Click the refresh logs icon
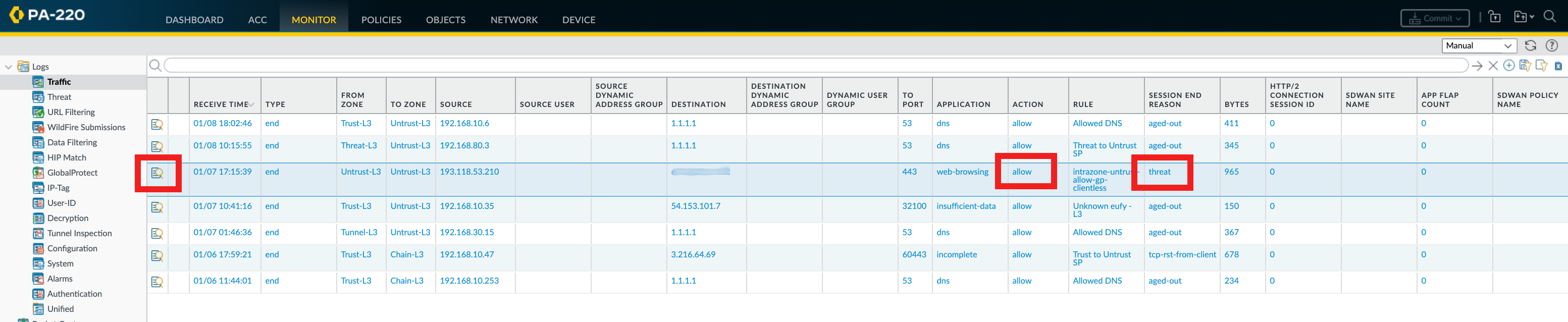This screenshot has height=322, width=1568. click(x=1530, y=45)
